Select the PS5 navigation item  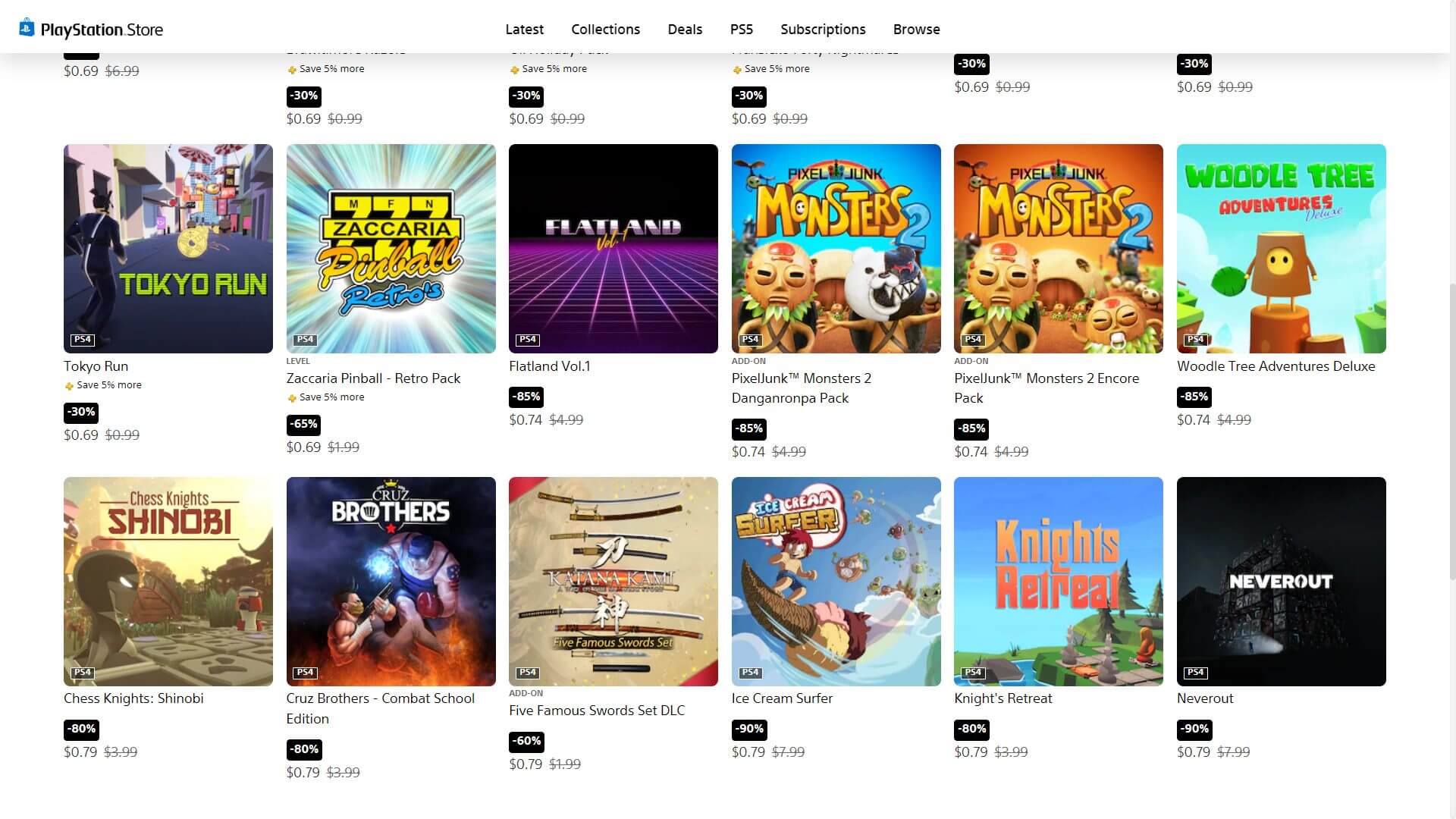pyautogui.click(x=742, y=29)
